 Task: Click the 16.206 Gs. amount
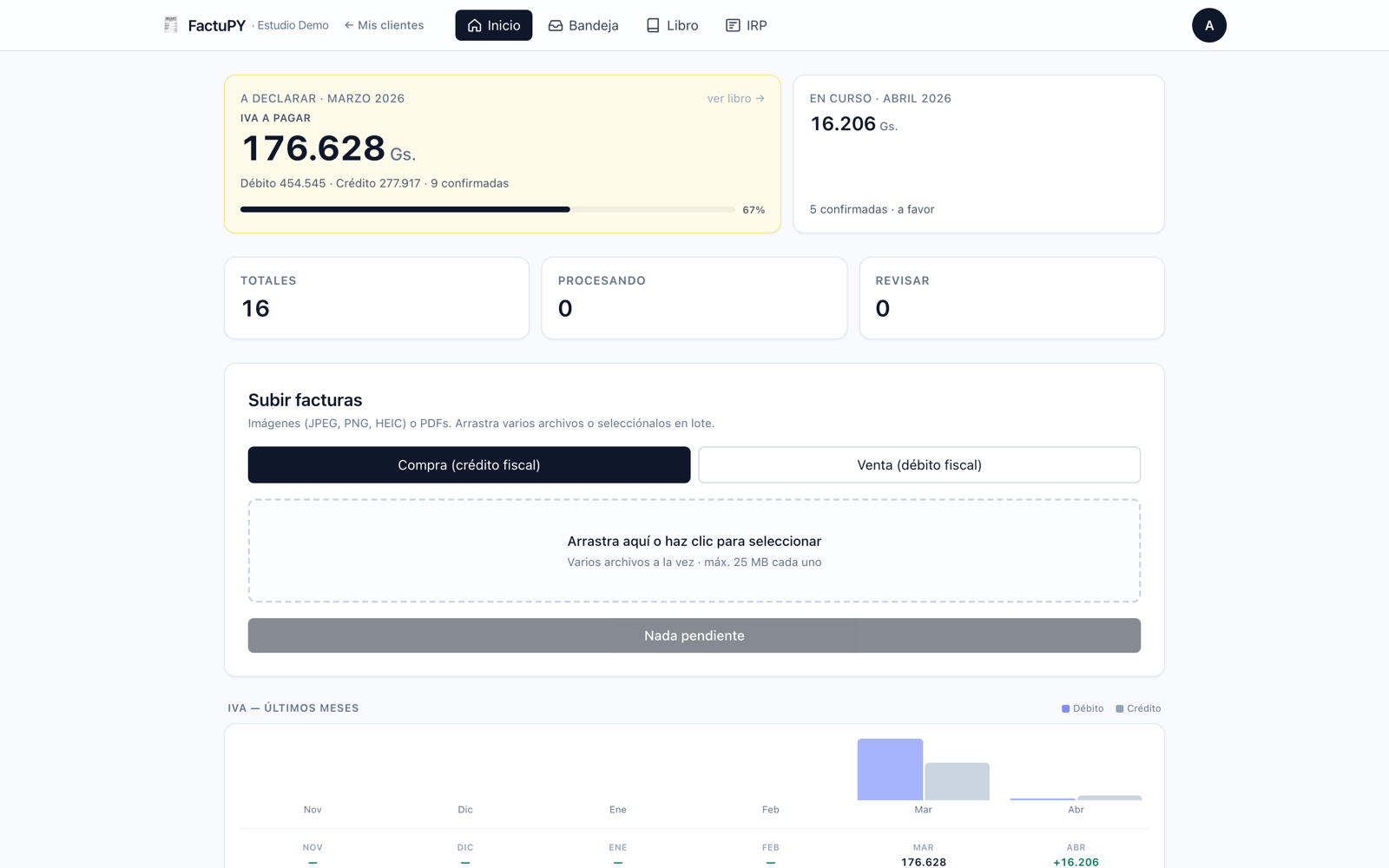click(x=853, y=124)
